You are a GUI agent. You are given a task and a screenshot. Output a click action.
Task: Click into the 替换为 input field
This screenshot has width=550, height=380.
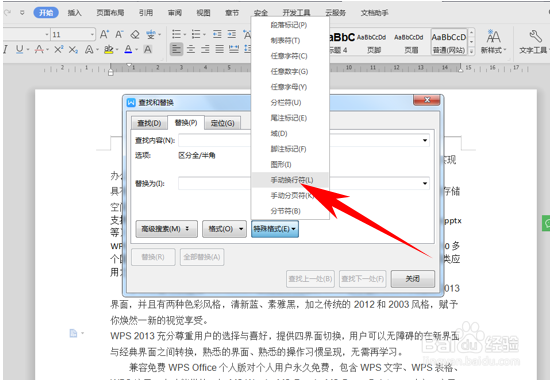(x=304, y=184)
